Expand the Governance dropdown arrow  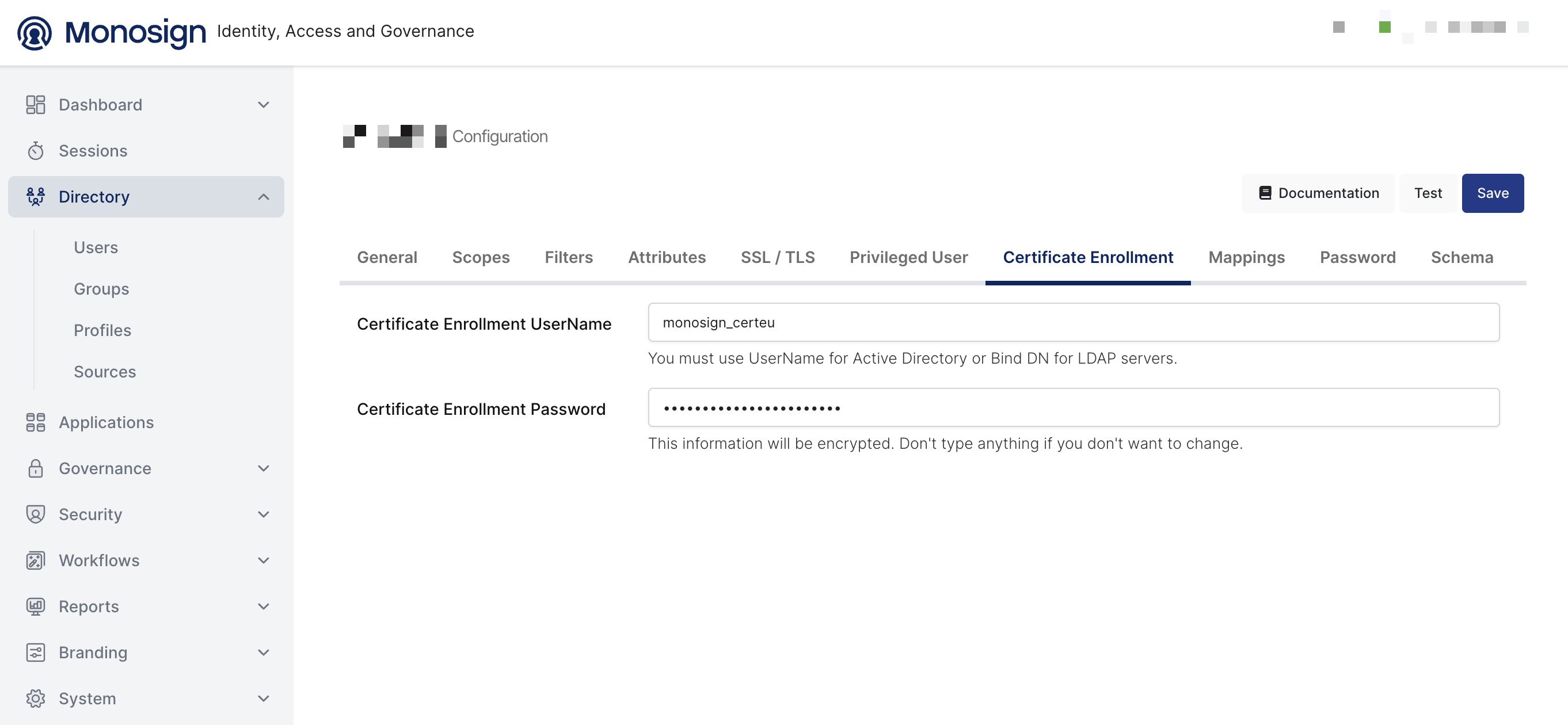coord(264,468)
